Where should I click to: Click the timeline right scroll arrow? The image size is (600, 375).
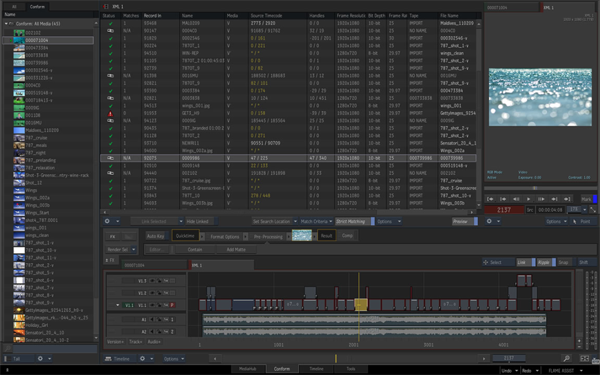point(484,359)
